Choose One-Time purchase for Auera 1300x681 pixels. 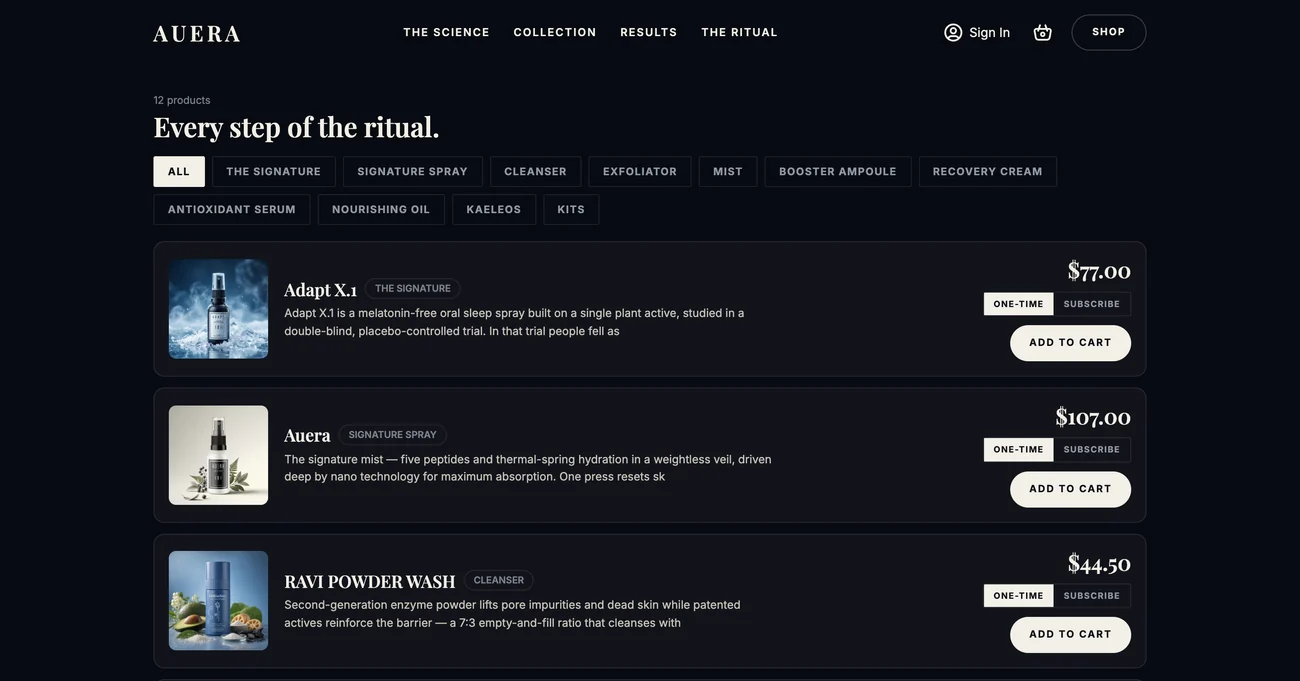[1018, 450]
